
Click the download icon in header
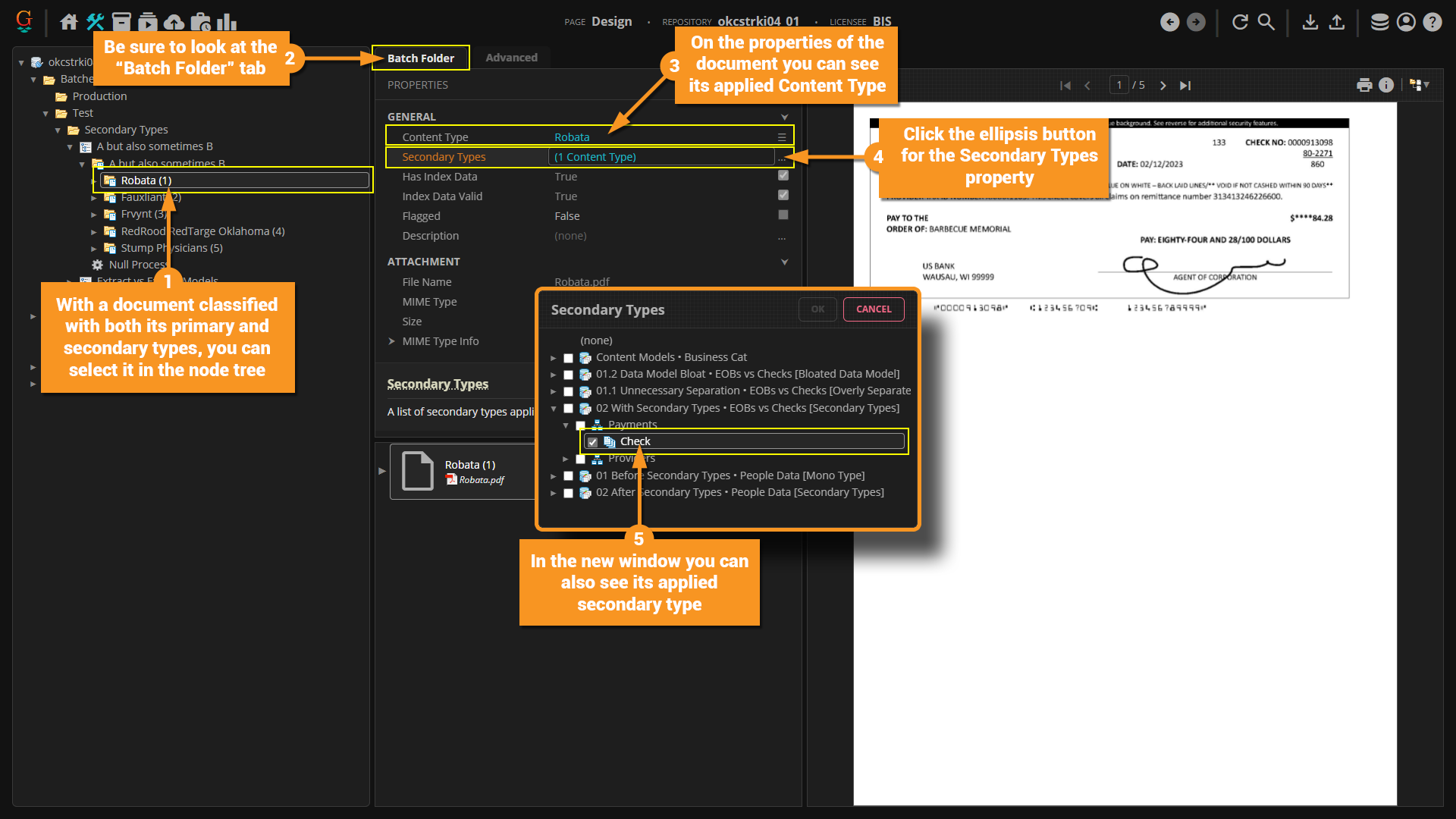click(x=1310, y=22)
